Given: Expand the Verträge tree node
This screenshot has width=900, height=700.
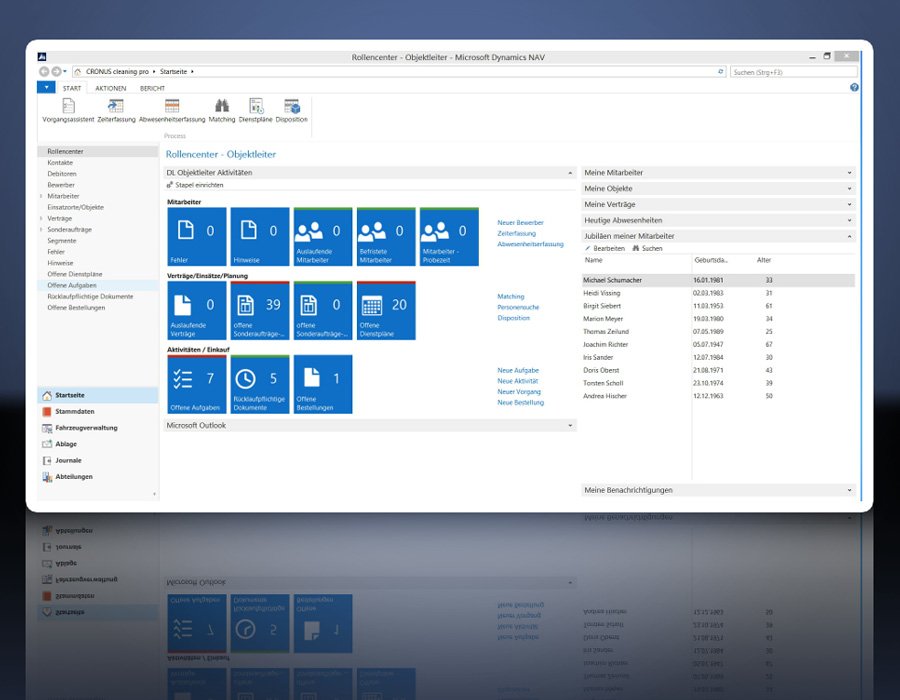Looking at the screenshot, I should coord(42,218).
